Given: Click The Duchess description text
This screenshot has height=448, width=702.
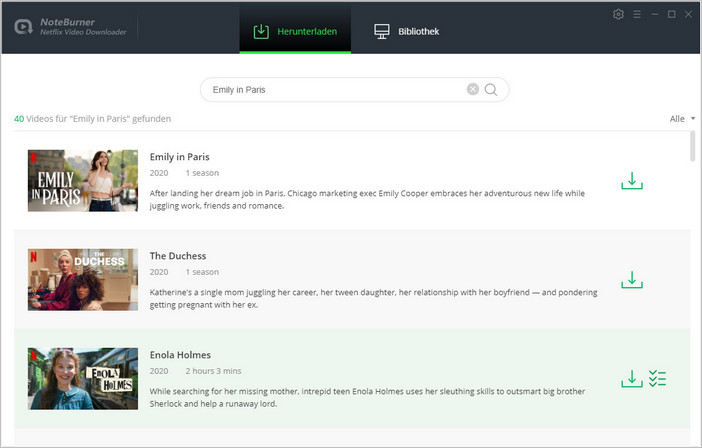Looking at the screenshot, I should point(373,299).
